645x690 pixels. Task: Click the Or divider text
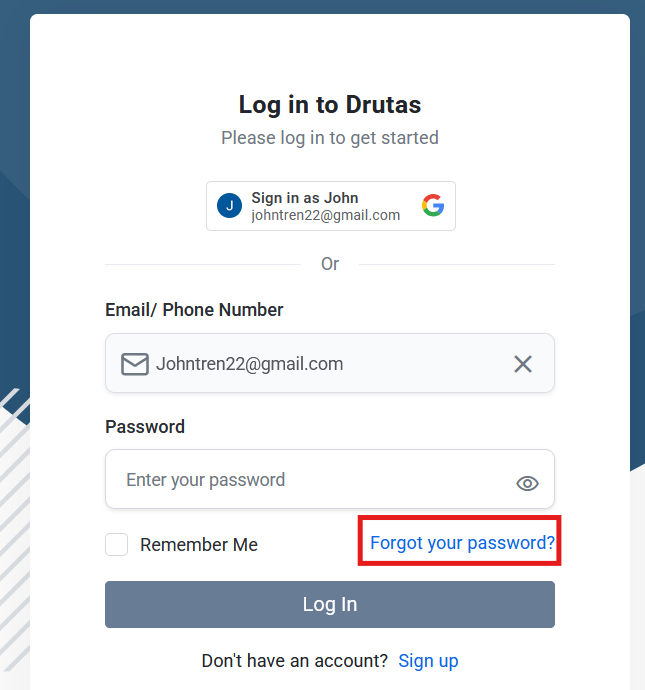tap(330, 264)
